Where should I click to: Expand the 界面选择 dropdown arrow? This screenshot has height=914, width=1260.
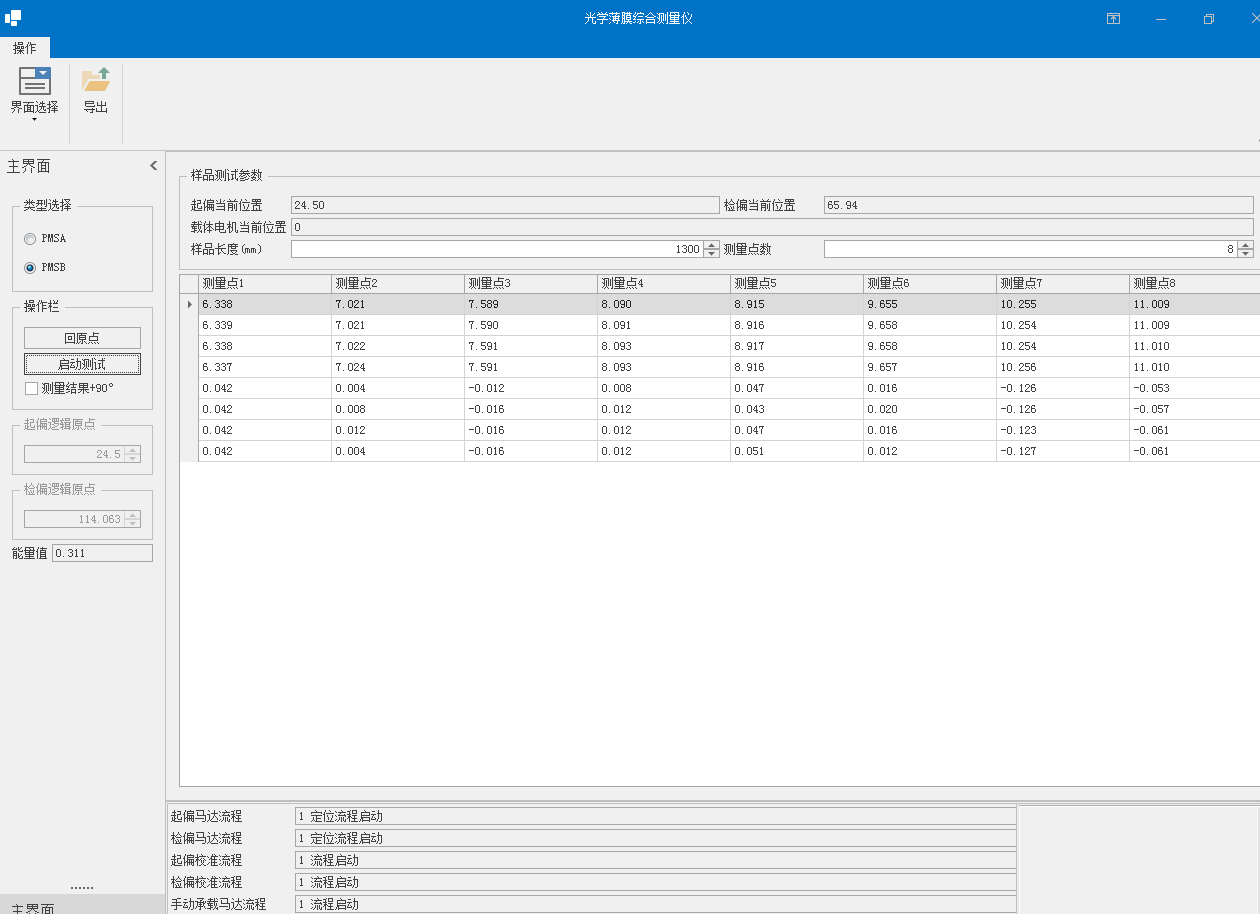[34, 120]
